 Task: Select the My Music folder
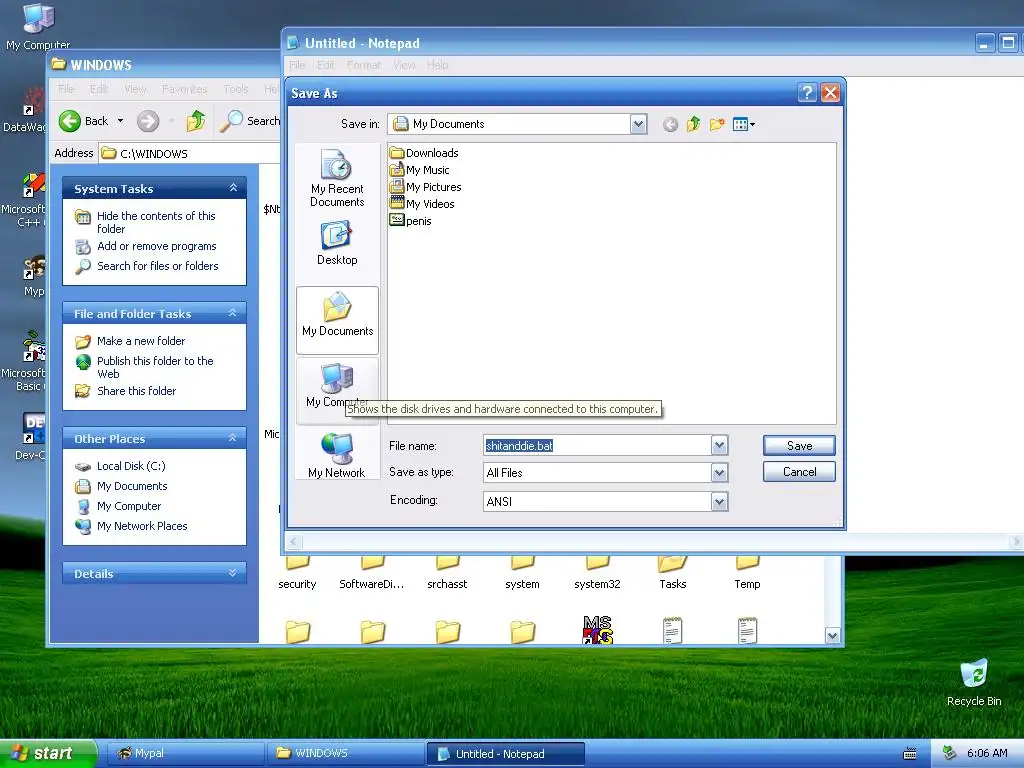pos(419,170)
